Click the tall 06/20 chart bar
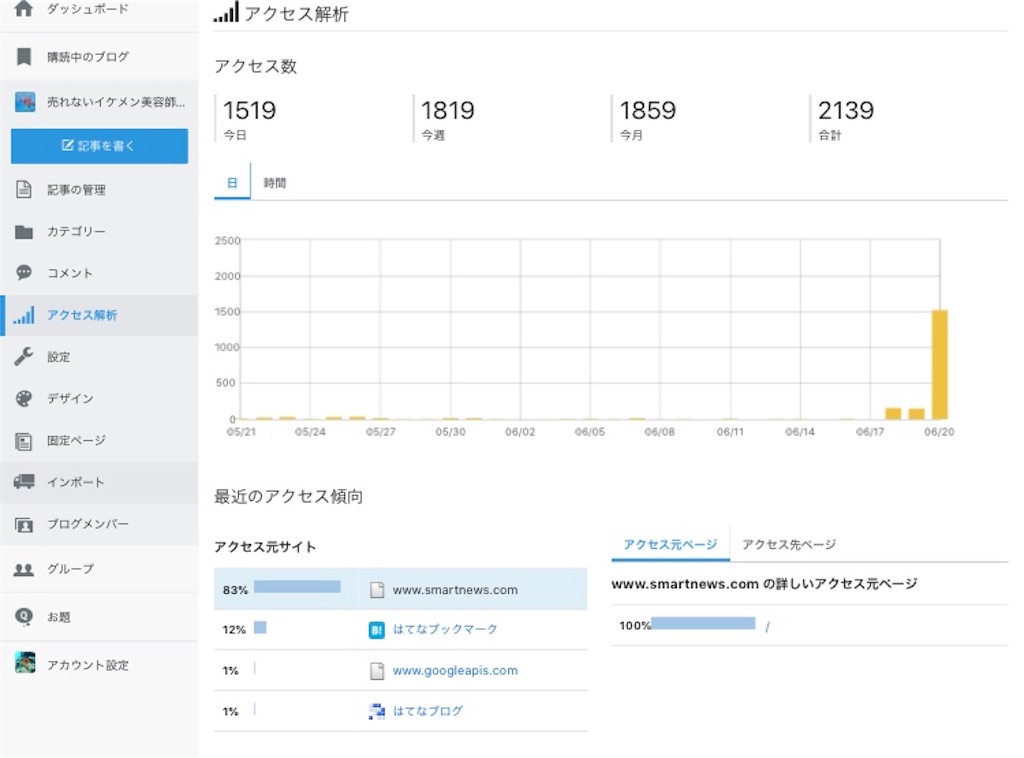1024x758 pixels. pos(940,364)
